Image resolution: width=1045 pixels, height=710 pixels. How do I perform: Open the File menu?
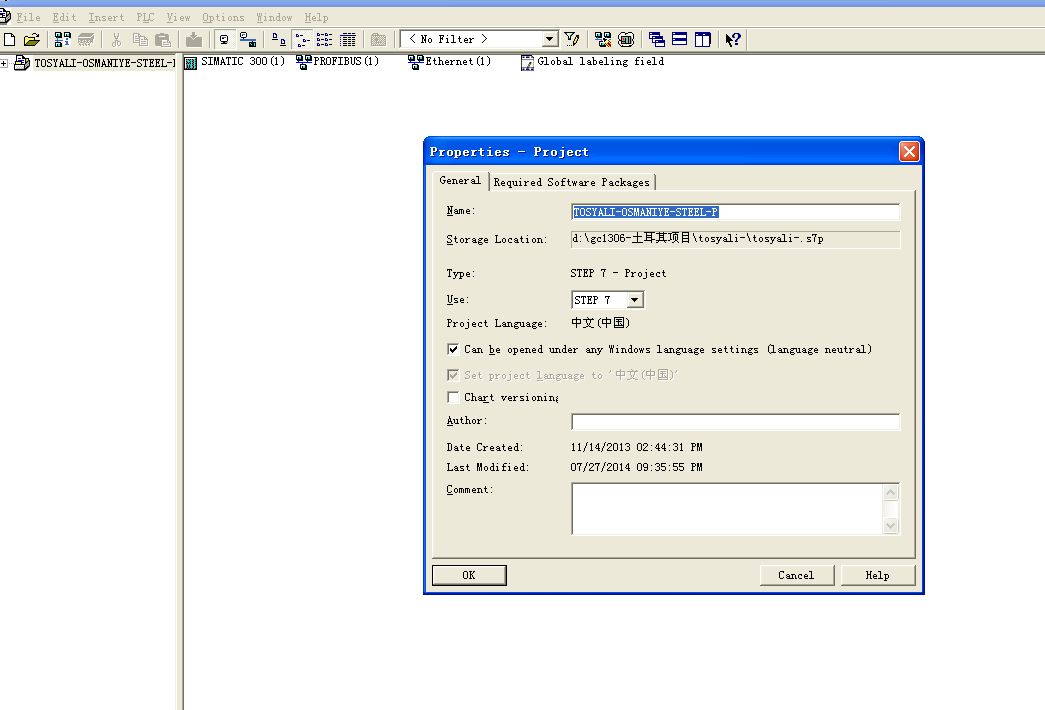(28, 17)
